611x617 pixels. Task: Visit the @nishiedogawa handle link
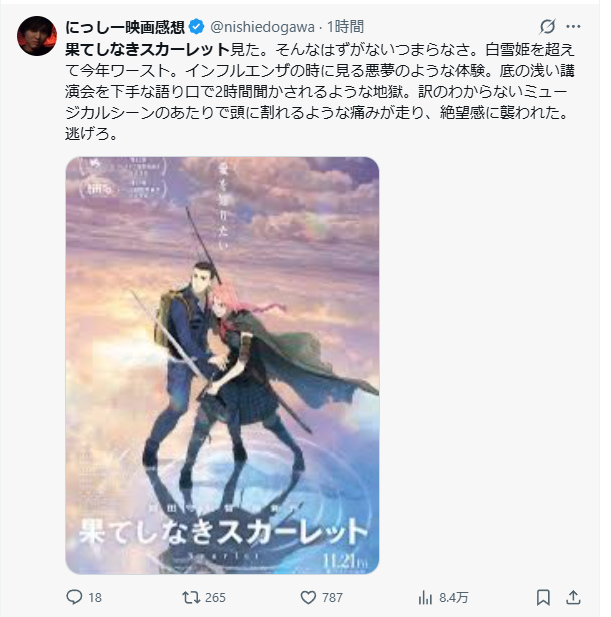pos(262,27)
